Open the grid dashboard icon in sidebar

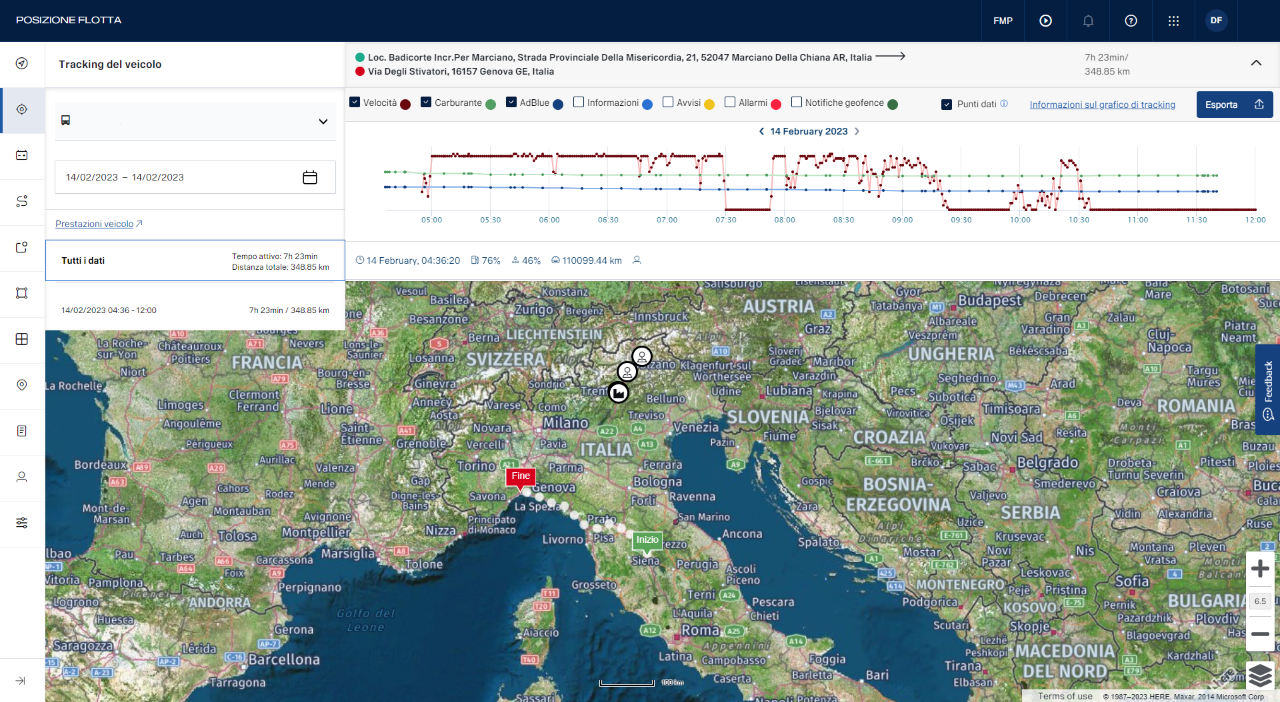[x=22, y=339]
